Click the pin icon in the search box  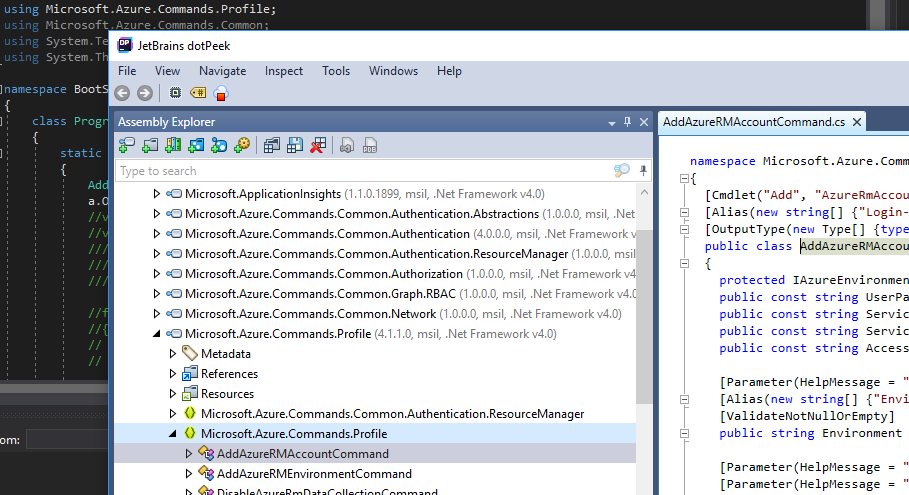tap(643, 170)
